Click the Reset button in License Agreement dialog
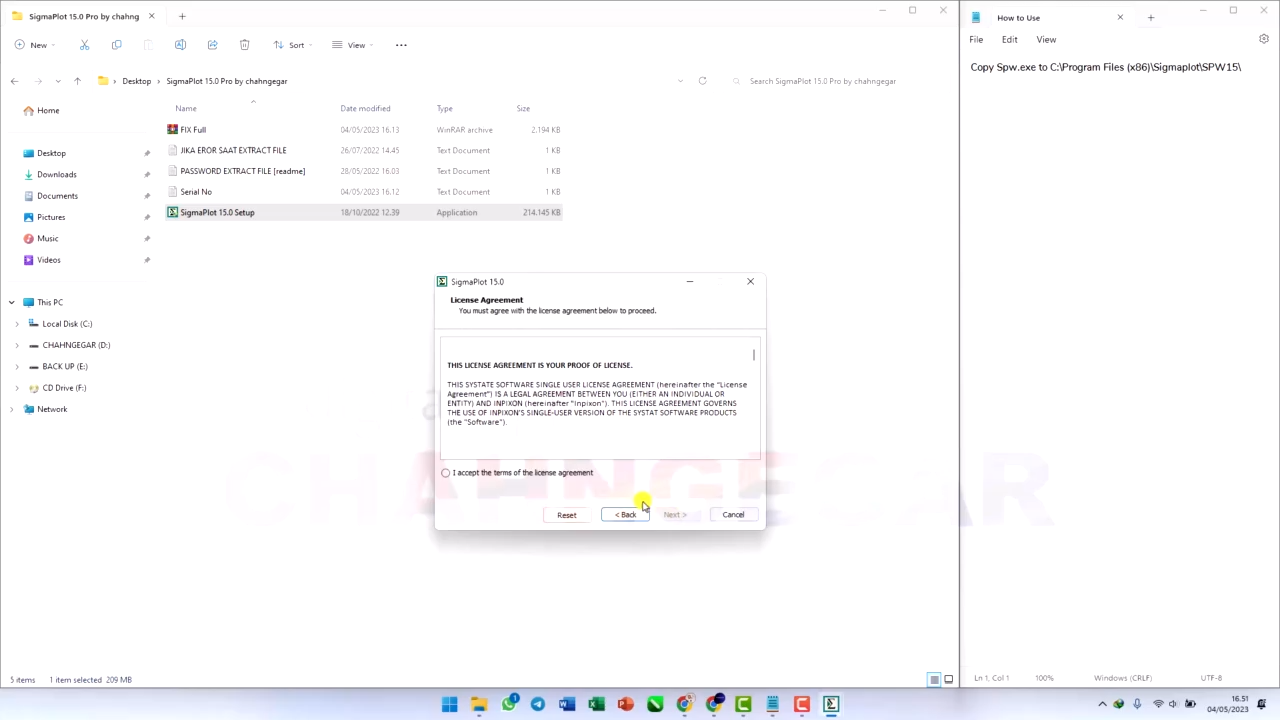Image resolution: width=1280 pixels, height=720 pixels. 566,514
